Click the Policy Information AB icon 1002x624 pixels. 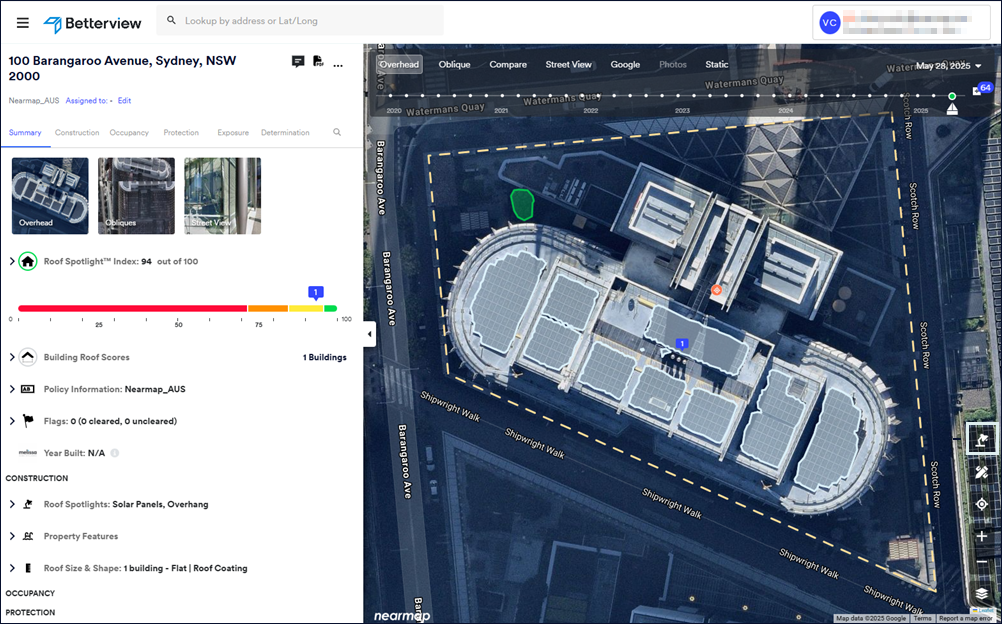click(27, 389)
